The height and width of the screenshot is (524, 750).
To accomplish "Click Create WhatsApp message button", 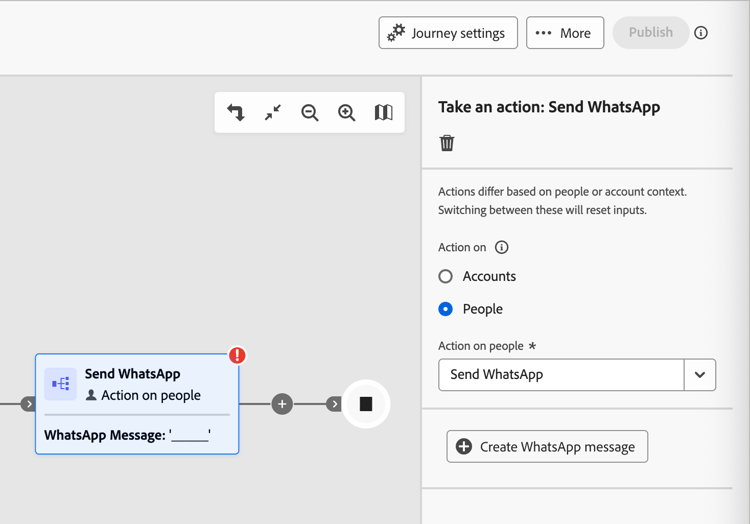I will (547, 447).
